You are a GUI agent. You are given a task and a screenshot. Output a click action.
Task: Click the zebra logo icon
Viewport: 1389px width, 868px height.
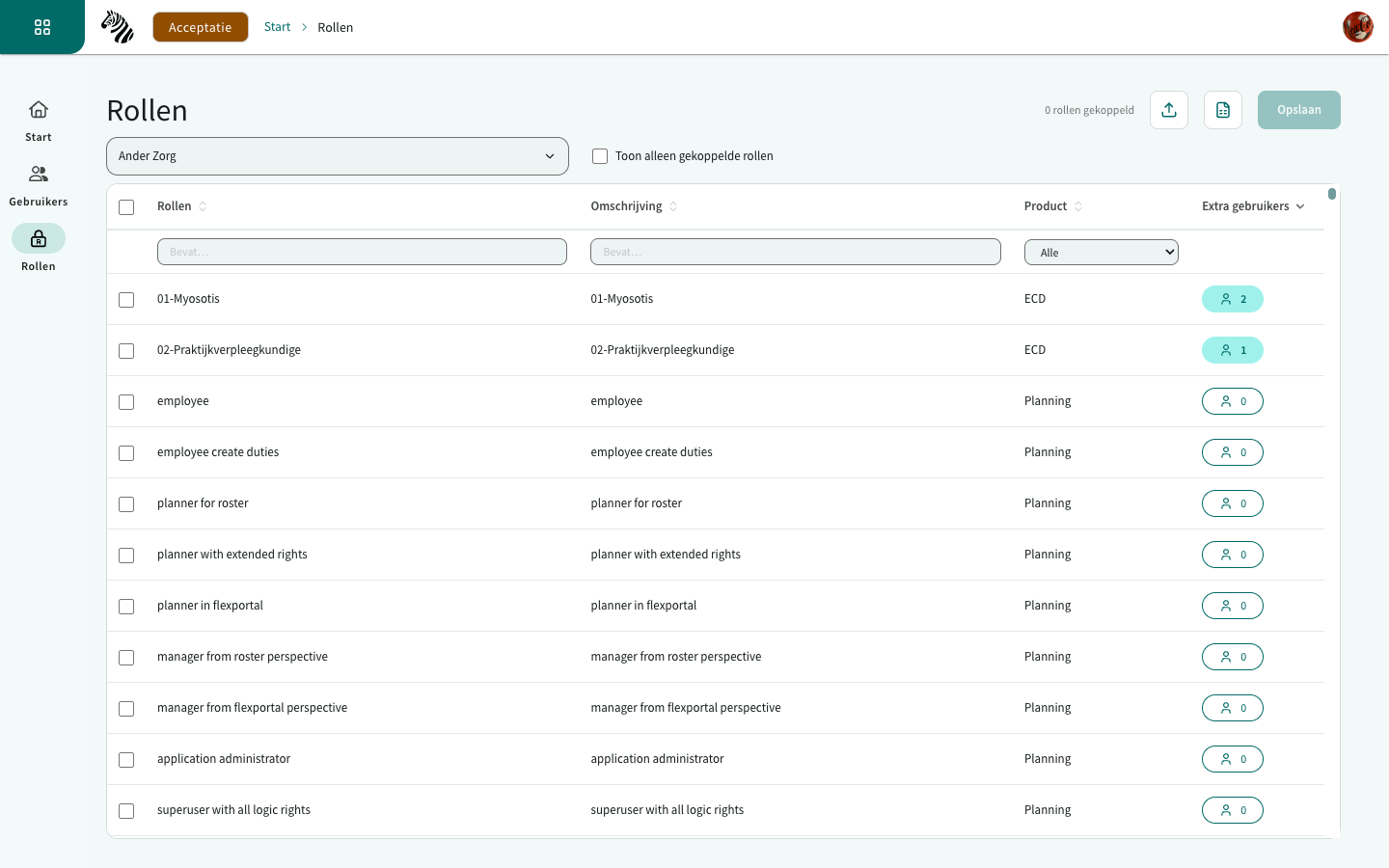(x=118, y=27)
